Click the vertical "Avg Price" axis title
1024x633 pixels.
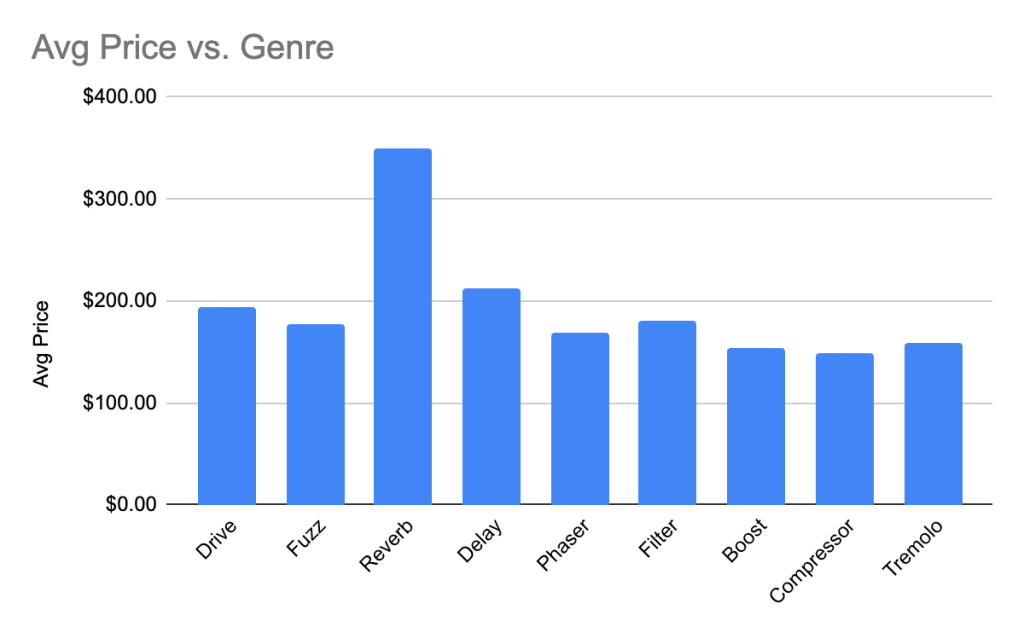[41, 344]
